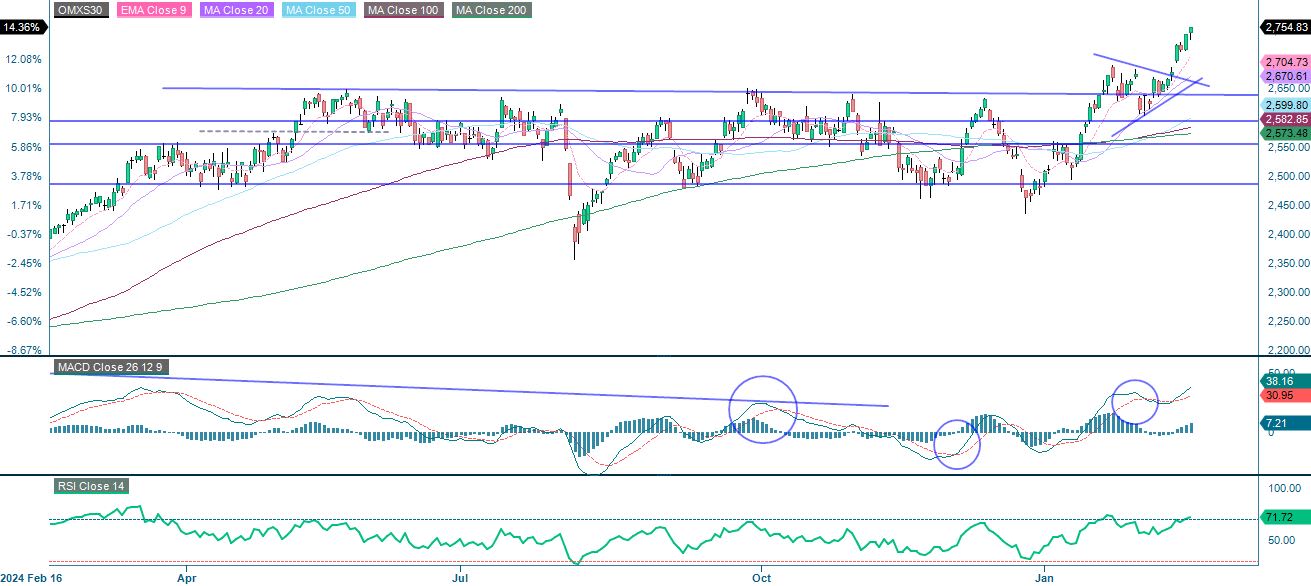Screen dimensions: 1311x586
Task: Click the pink 2,704.73 price label
Action: (x=1284, y=62)
